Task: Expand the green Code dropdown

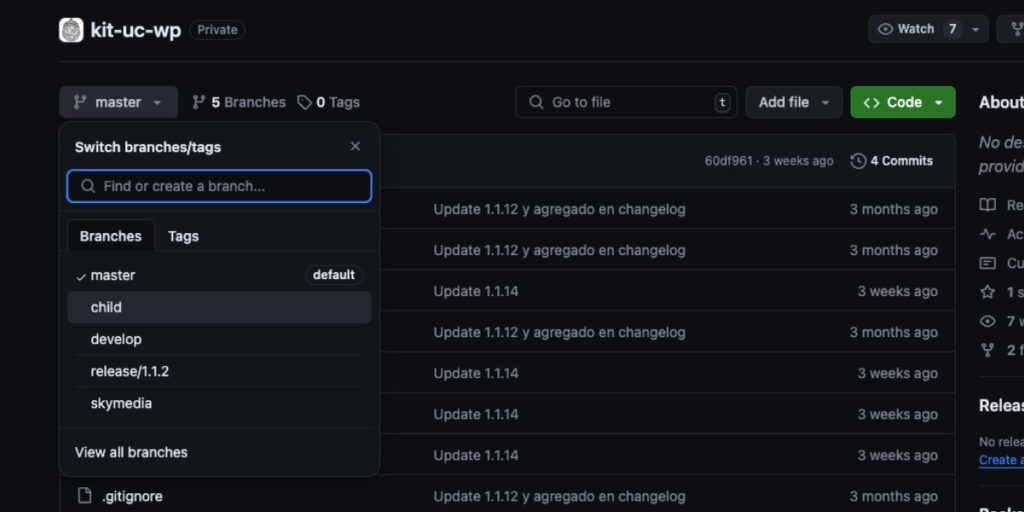Action: point(938,102)
